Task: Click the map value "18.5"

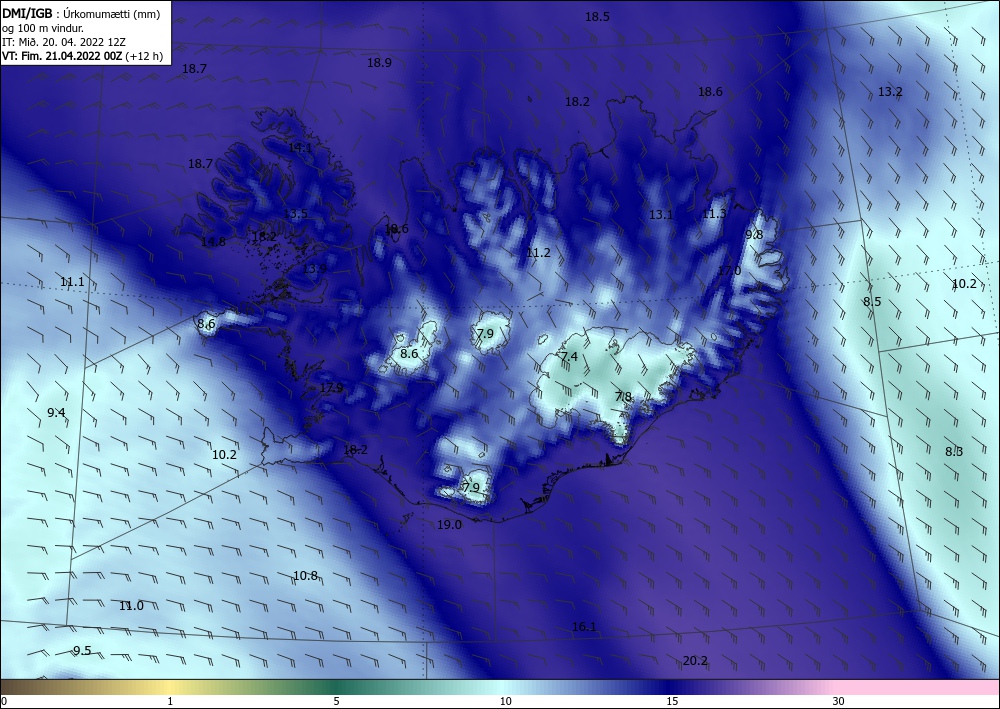Action: [598, 17]
